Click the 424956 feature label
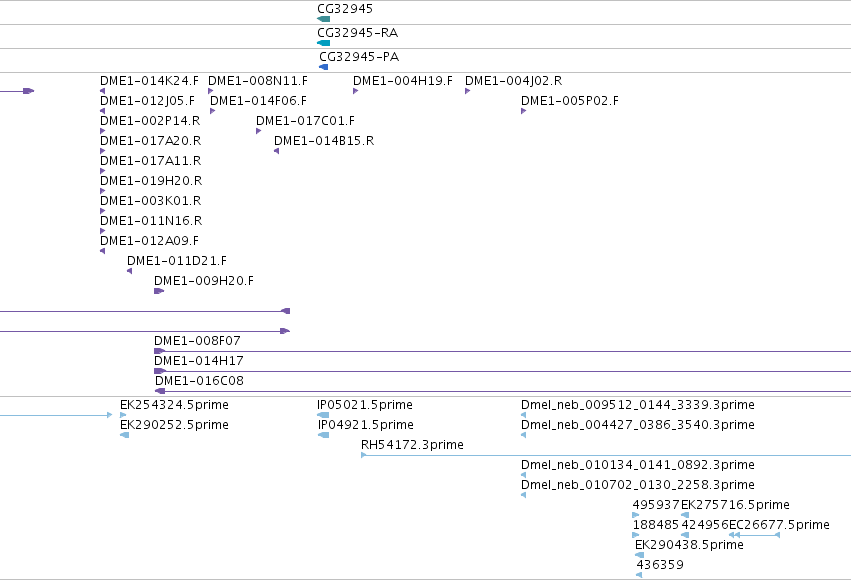The width and height of the screenshot is (851, 580). pyautogui.click(x=704, y=525)
